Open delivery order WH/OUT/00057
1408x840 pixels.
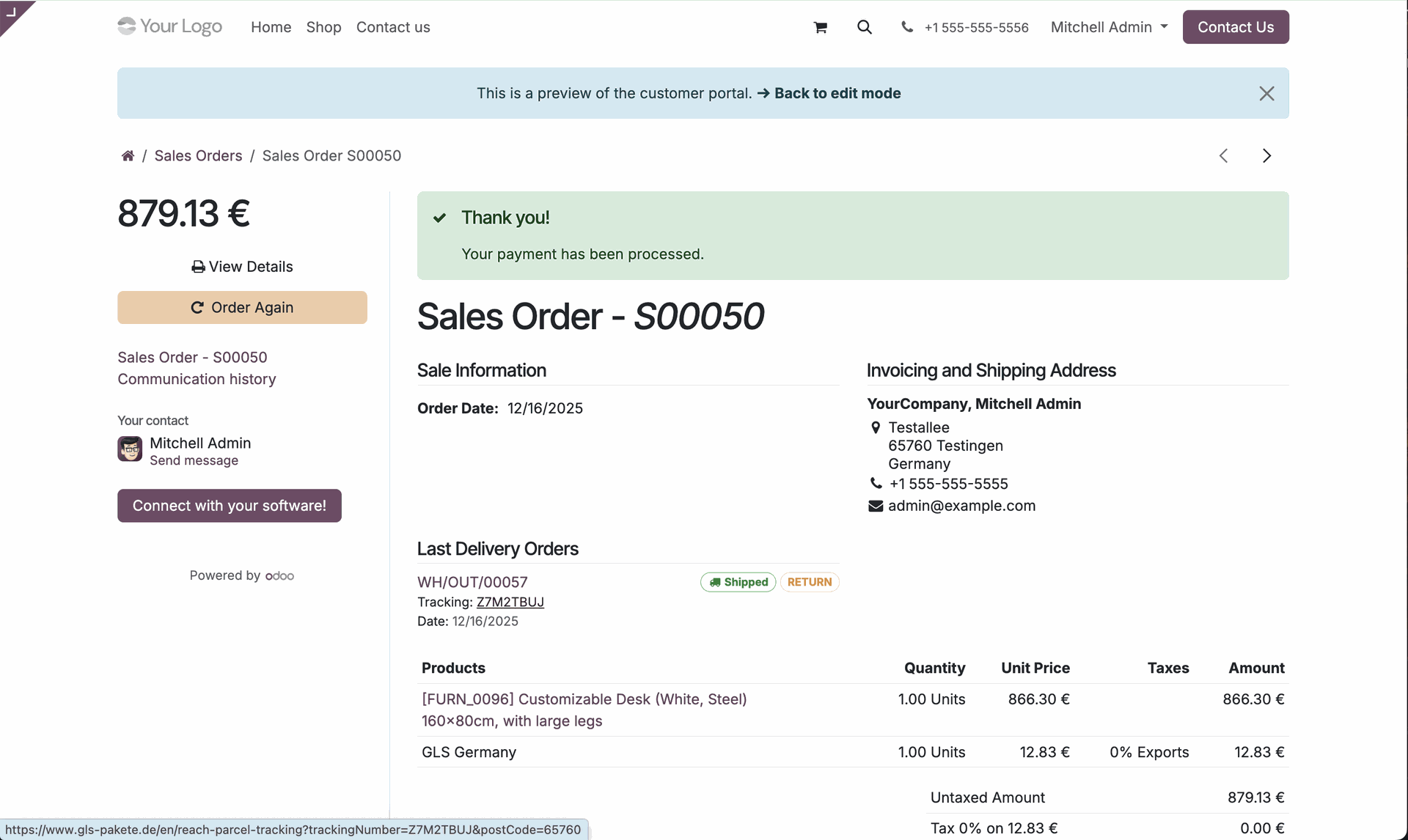(472, 582)
